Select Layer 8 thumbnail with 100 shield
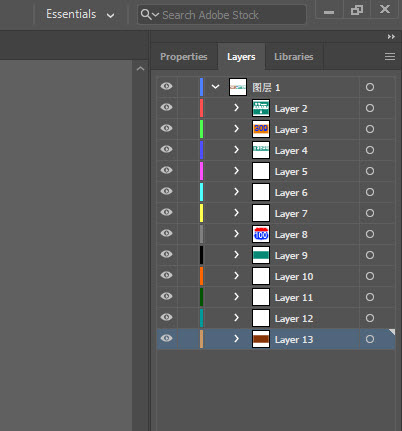 (x=261, y=234)
